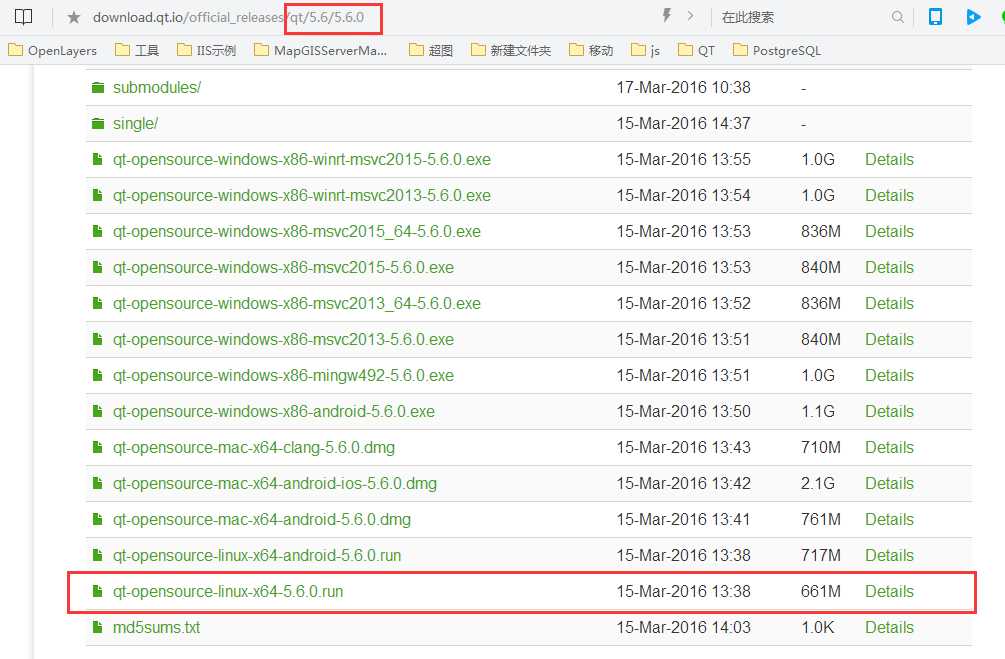Open the PostgreSQL bookmark folder
This screenshot has height=659, width=1005.
tap(777, 51)
